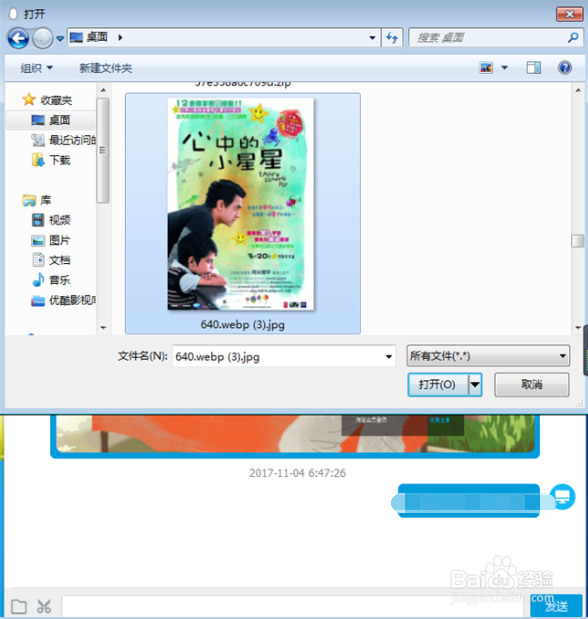Open the 音乐 library

coord(51,280)
